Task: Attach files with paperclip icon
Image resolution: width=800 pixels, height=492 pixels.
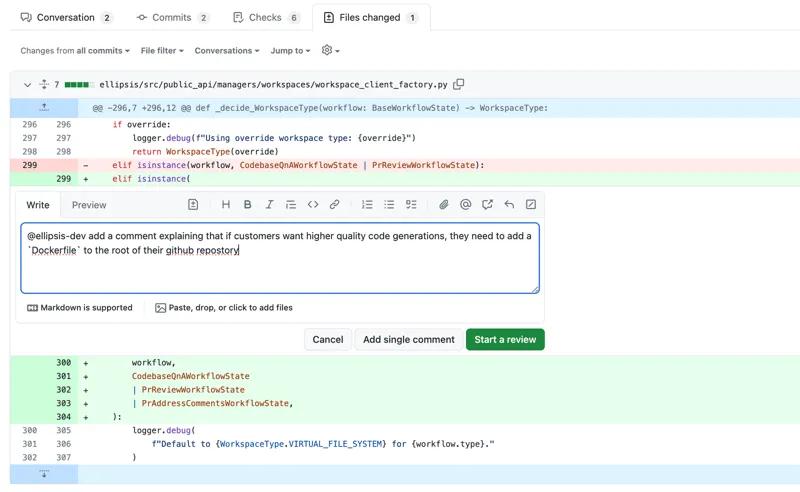Action: pyautogui.click(x=444, y=205)
